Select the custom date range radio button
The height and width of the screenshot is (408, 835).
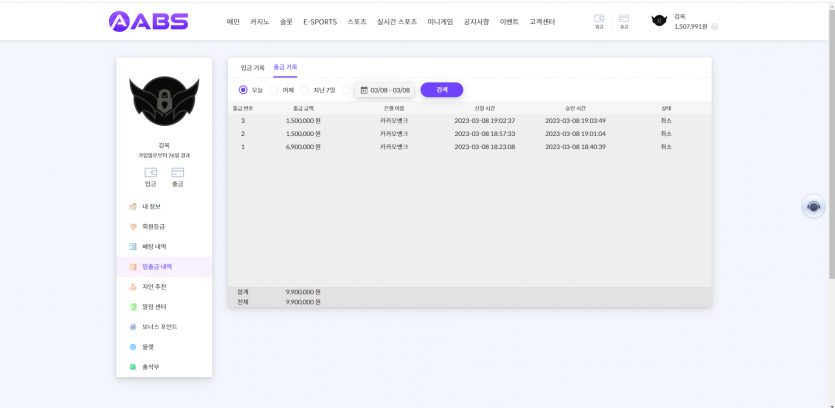click(346, 90)
